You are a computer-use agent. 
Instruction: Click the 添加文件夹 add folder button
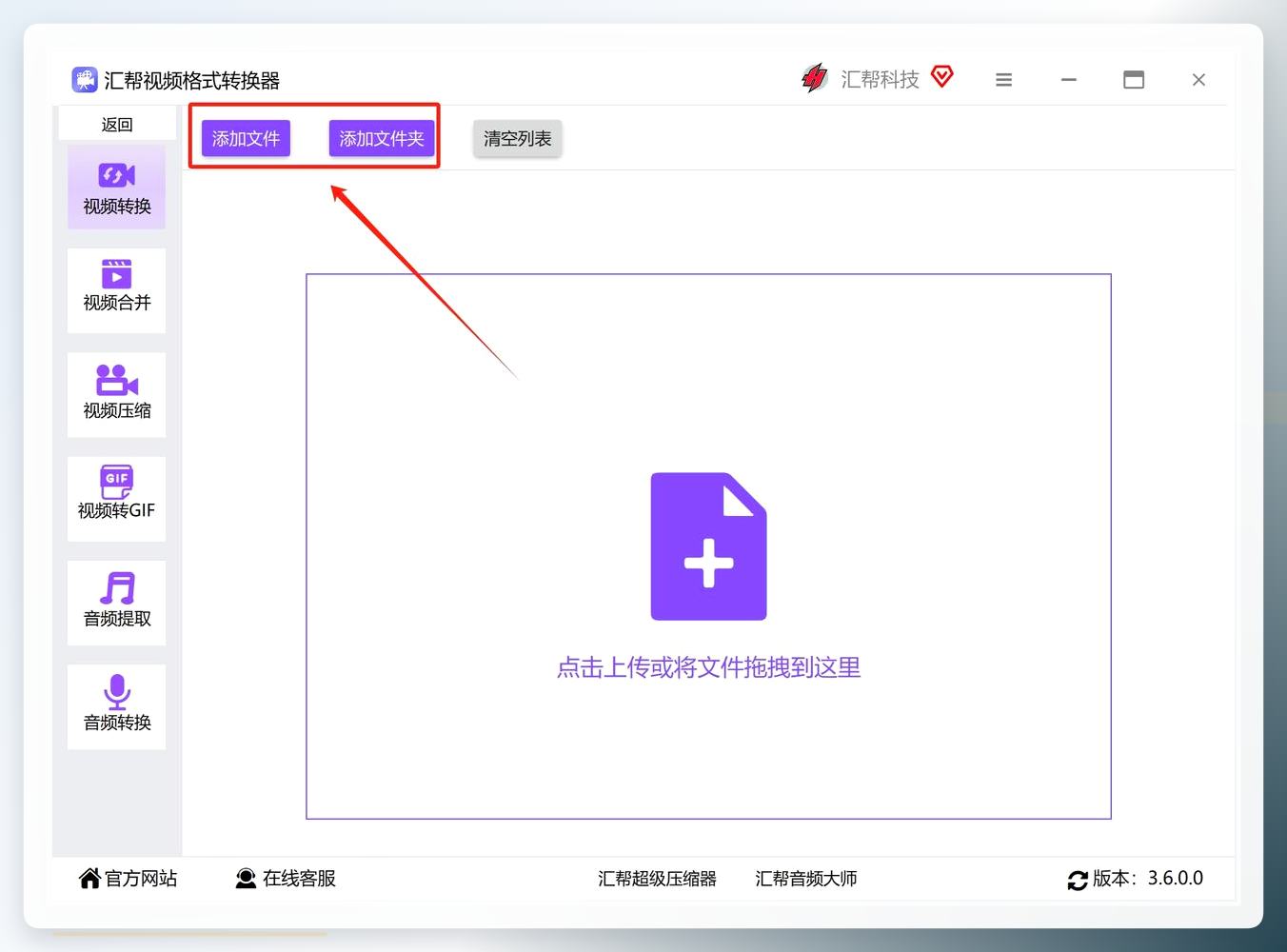click(382, 139)
